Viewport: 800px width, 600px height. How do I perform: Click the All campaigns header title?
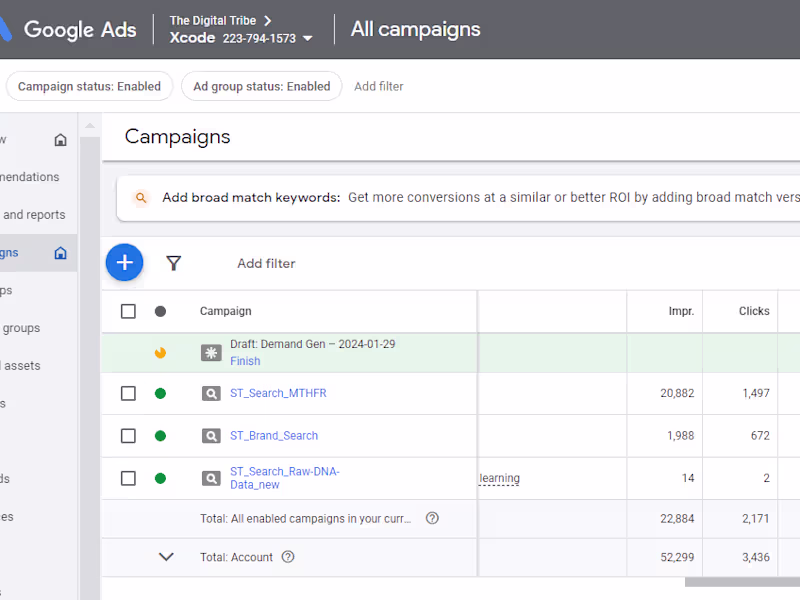point(415,29)
